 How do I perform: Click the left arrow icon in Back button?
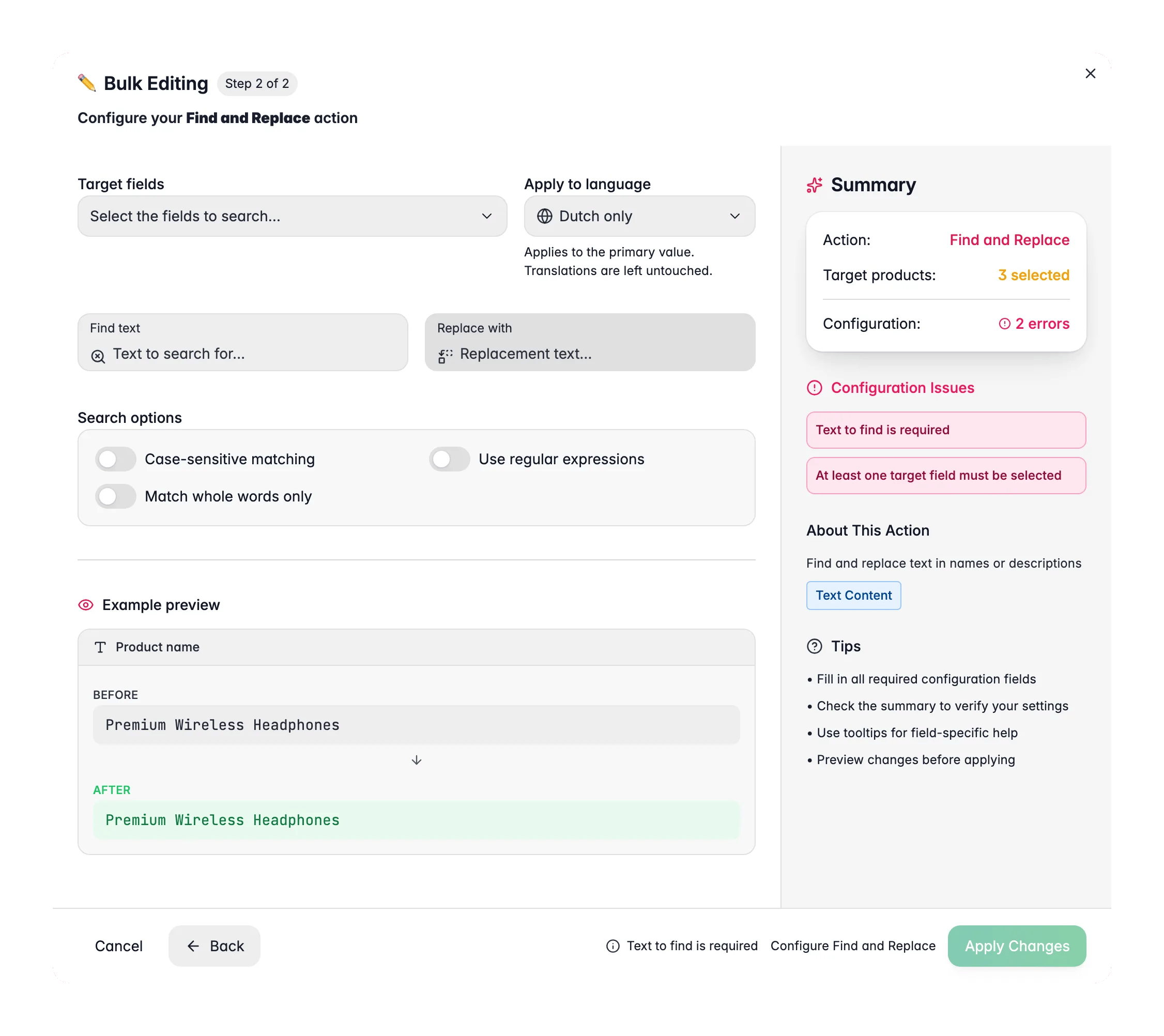[x=193, y=946]
